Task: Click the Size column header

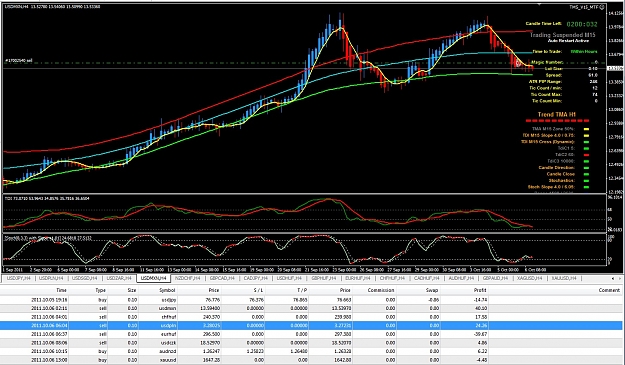Action: click(x=132, y=290)
